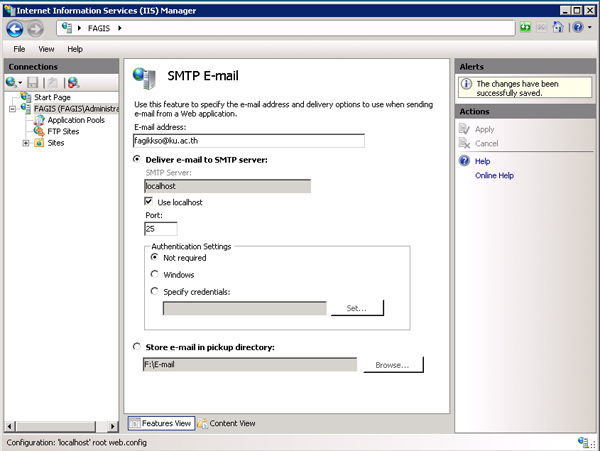The image size is (600, 451).
Task: Click the Cancel action icon
Action: click(x=464, y=143)
